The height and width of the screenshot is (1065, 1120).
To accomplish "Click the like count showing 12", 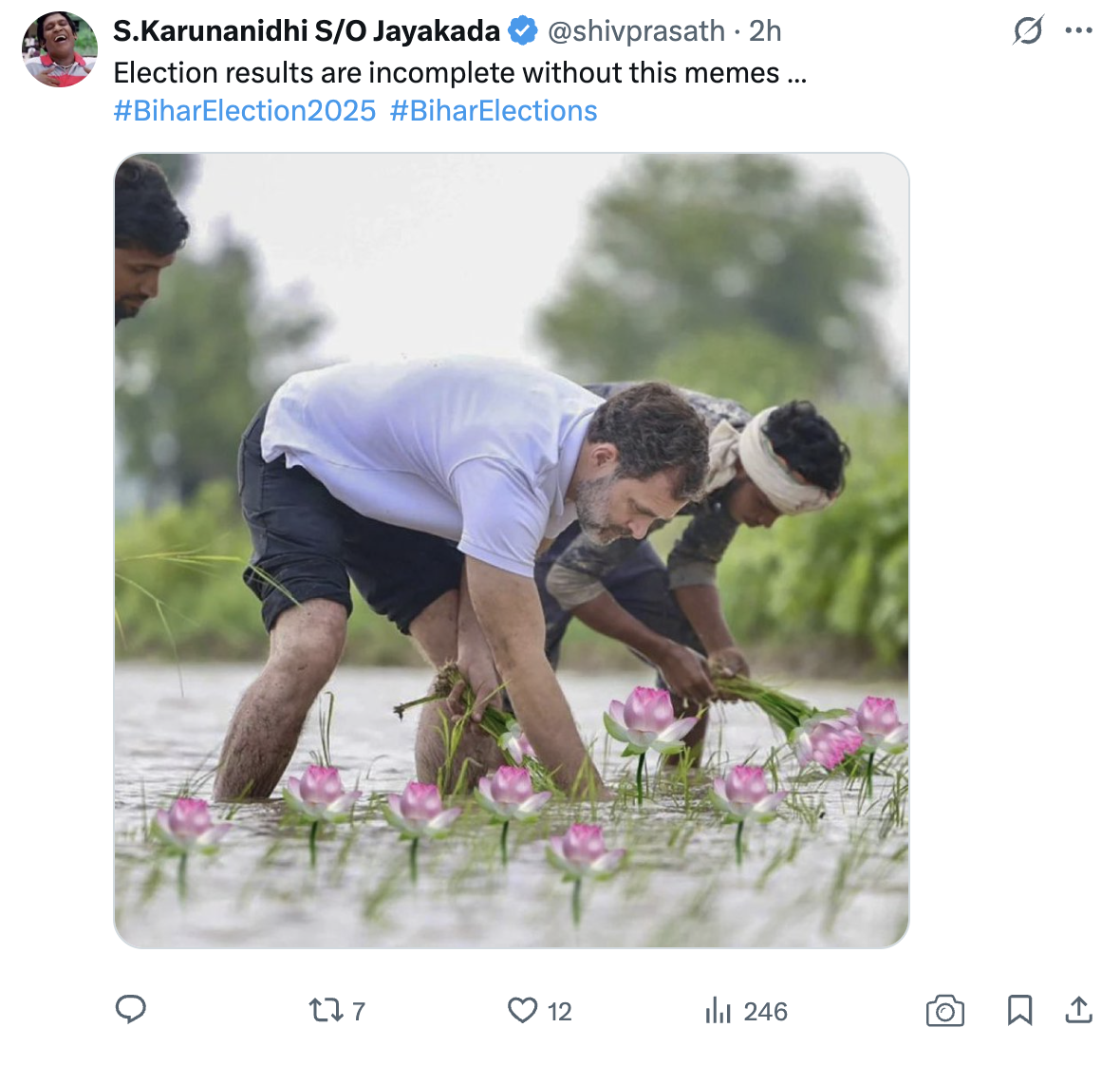I will click(x=558, y=1011).
